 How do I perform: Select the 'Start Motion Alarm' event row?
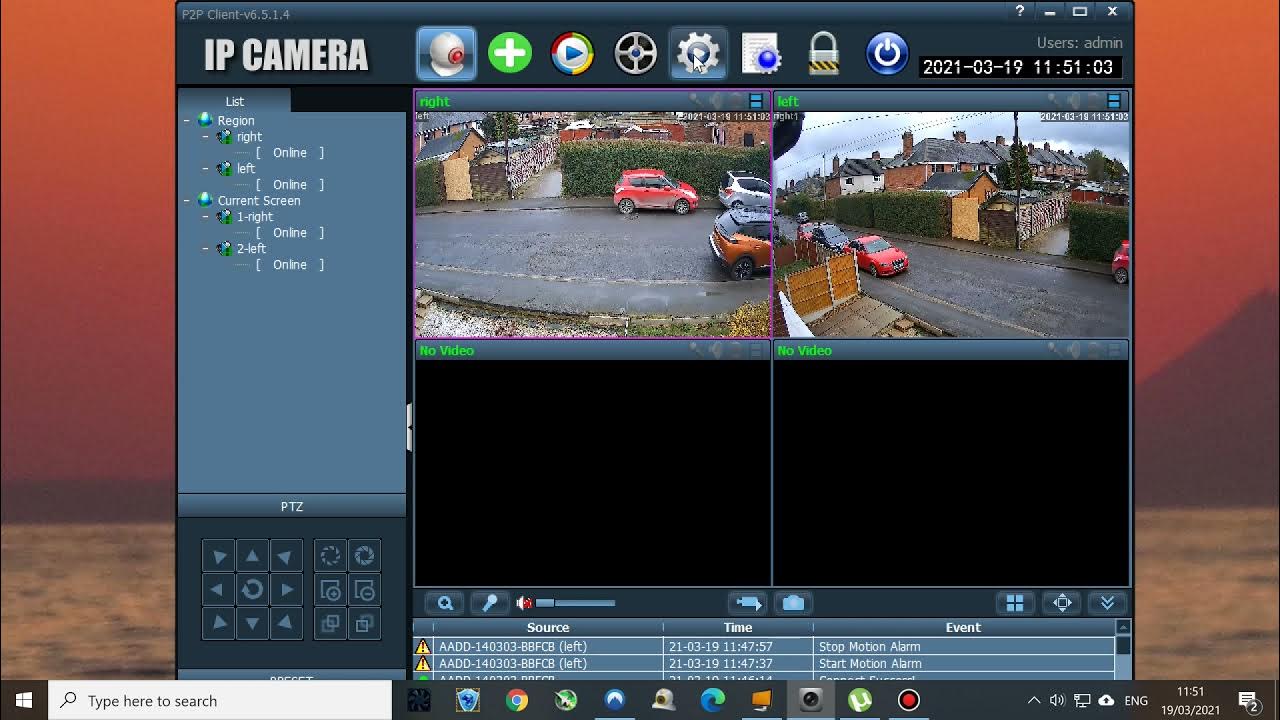coord(764,664)
